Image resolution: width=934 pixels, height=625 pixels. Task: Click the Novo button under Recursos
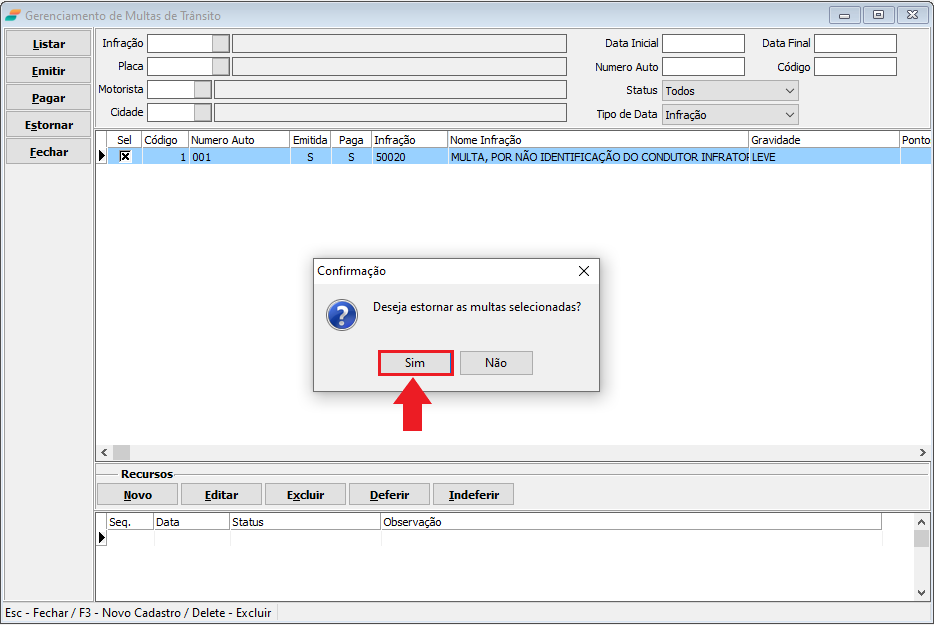click(x=138, y=495)
